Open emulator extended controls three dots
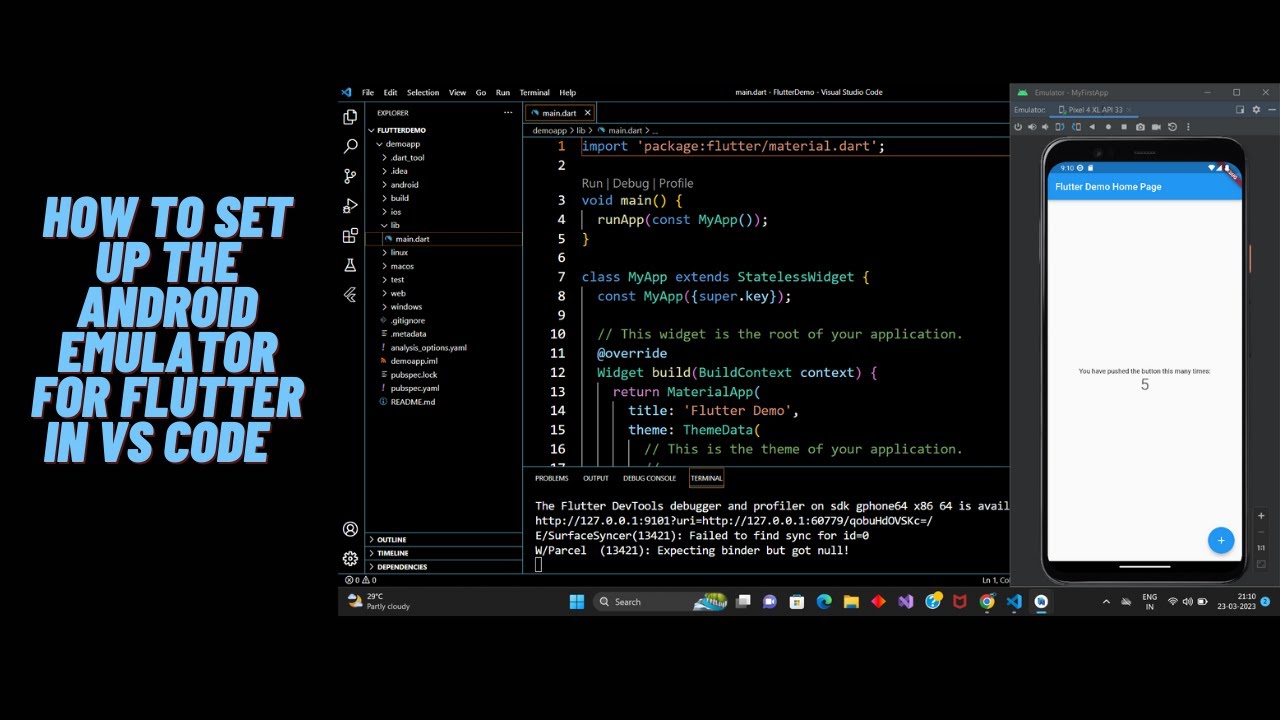 point(1188,127)
